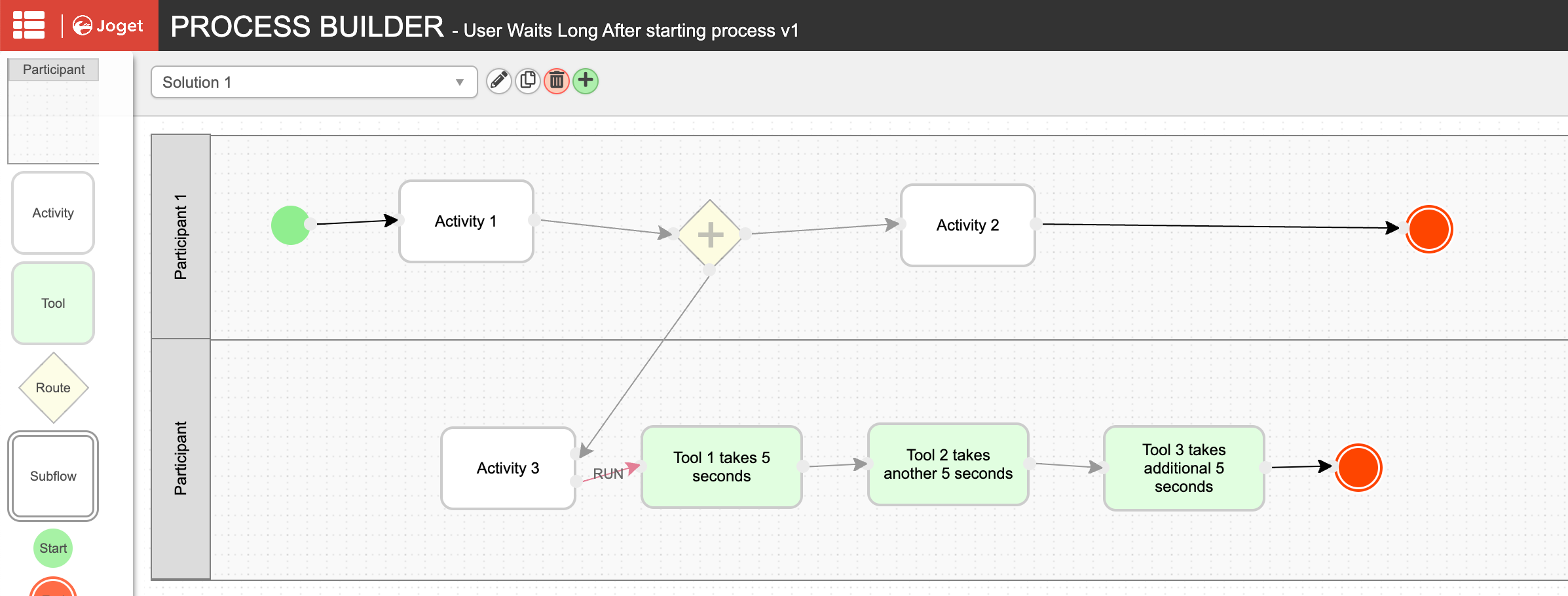Click the pencil edit process icon
This screenshot has height=596, width=1568.
[x=498, y=81]
